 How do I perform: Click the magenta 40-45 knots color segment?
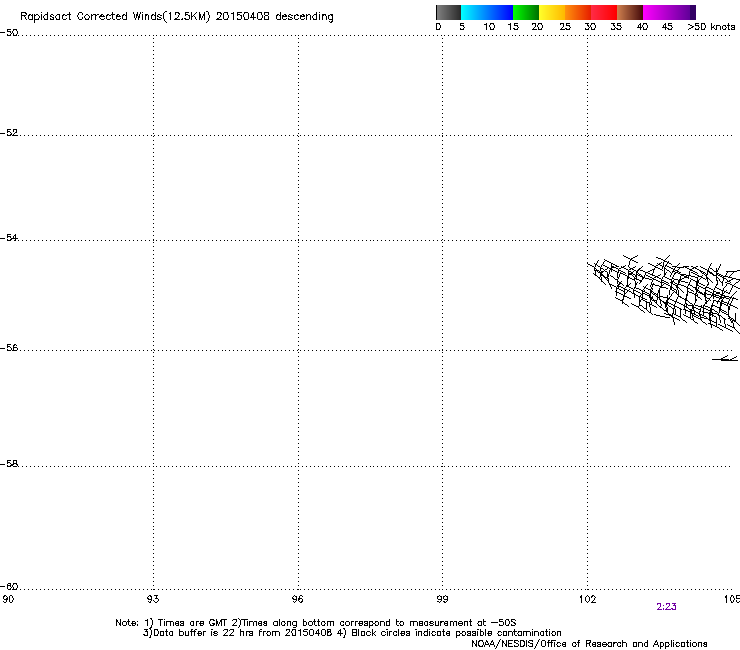tap(666, 12)
